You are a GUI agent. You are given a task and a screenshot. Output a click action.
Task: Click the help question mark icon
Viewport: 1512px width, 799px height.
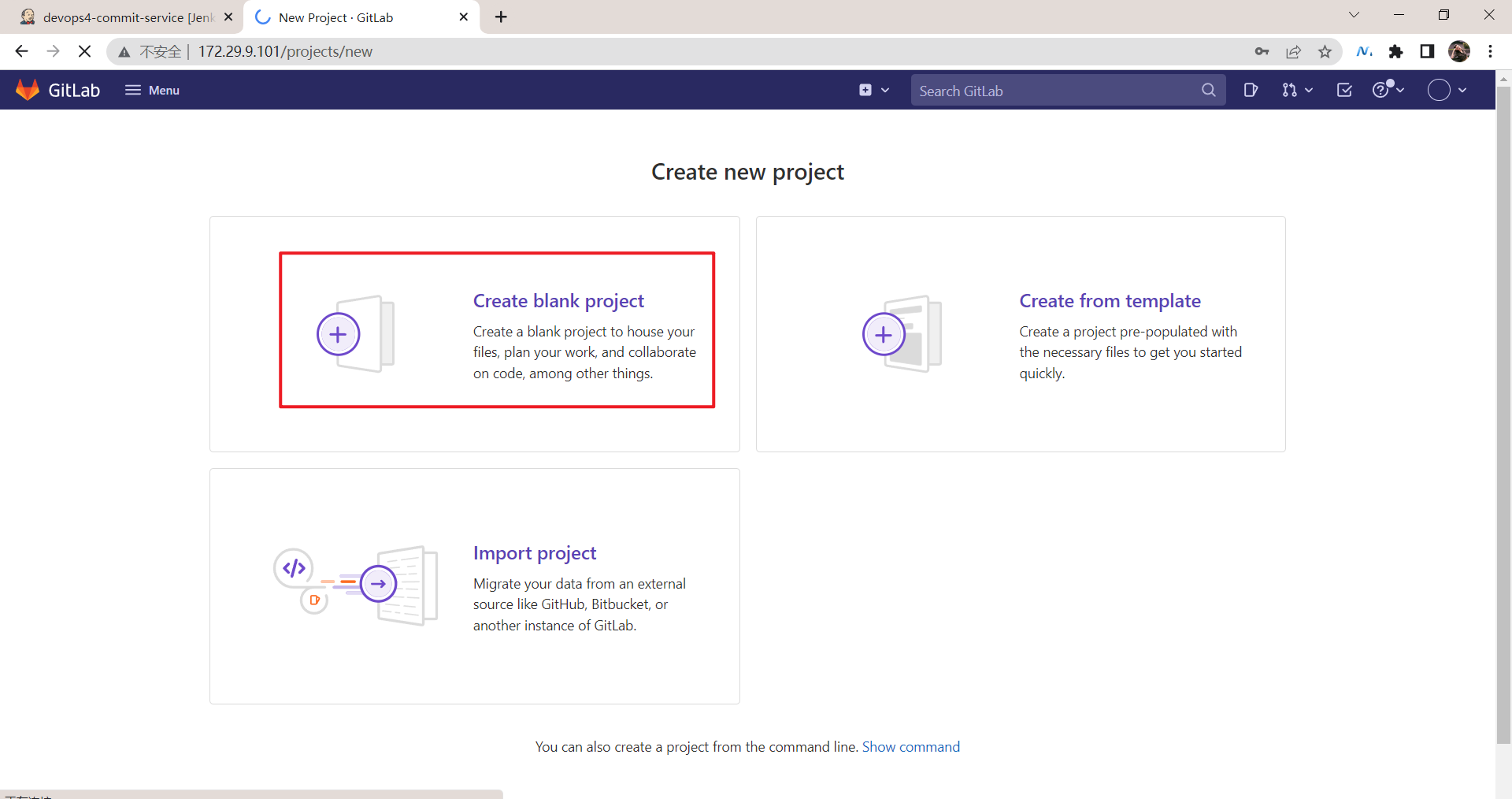1380,90
